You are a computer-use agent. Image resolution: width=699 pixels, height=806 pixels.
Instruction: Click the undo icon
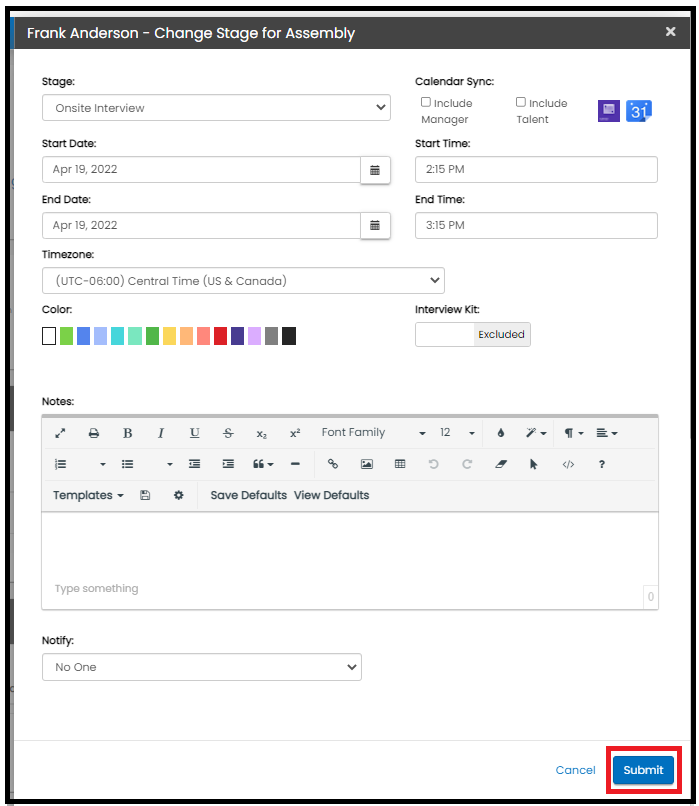tap(434, 464)
